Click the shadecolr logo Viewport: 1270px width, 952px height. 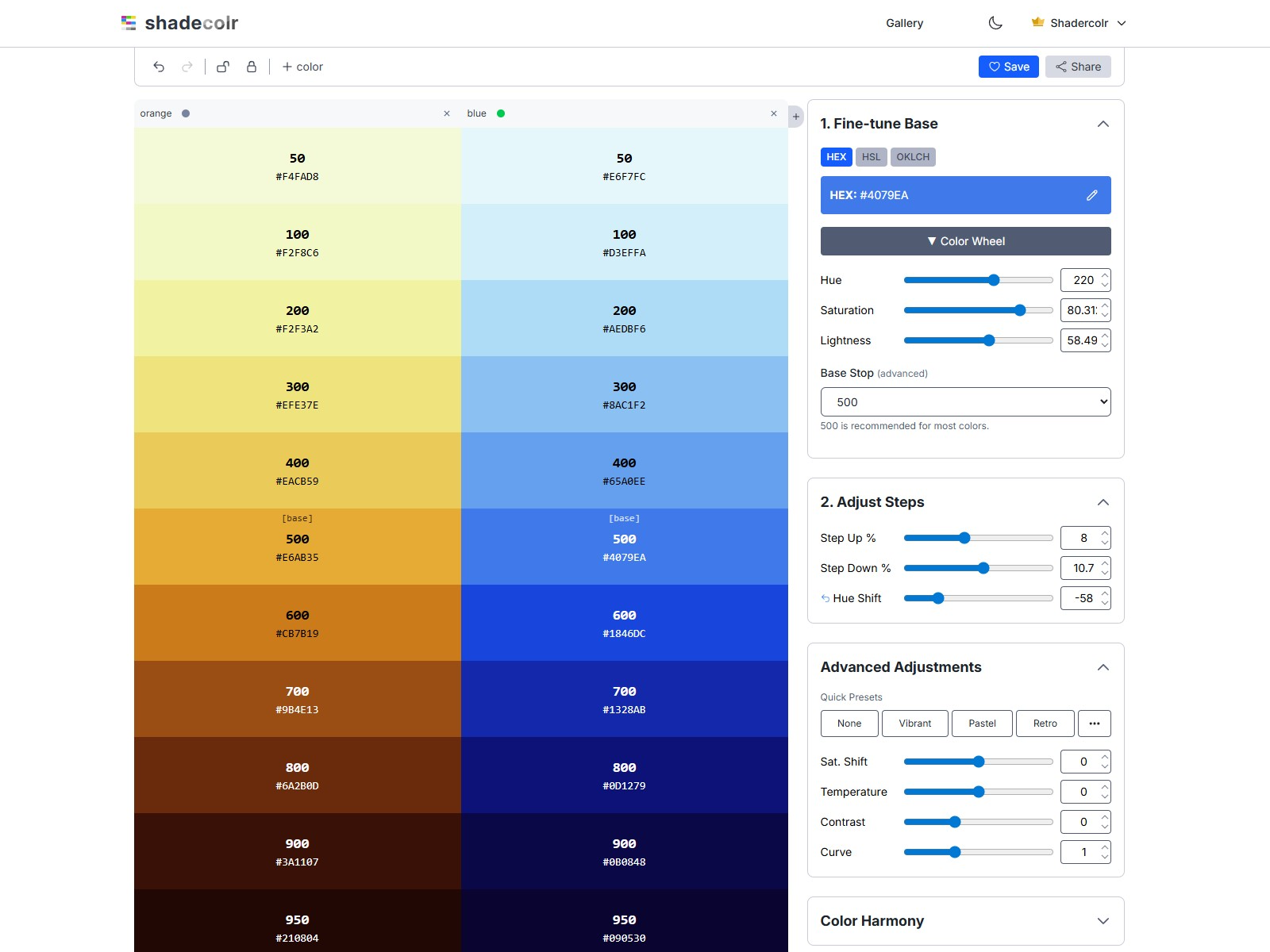(x=179, y=23)
